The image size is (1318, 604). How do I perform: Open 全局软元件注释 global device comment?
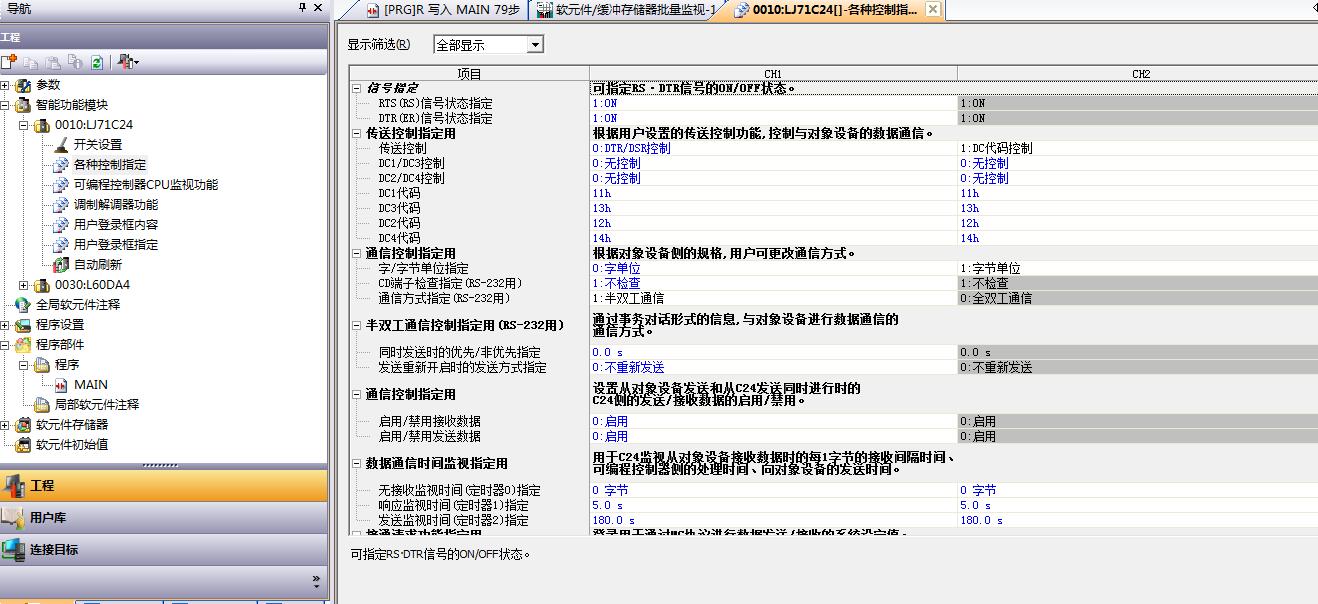77,305
